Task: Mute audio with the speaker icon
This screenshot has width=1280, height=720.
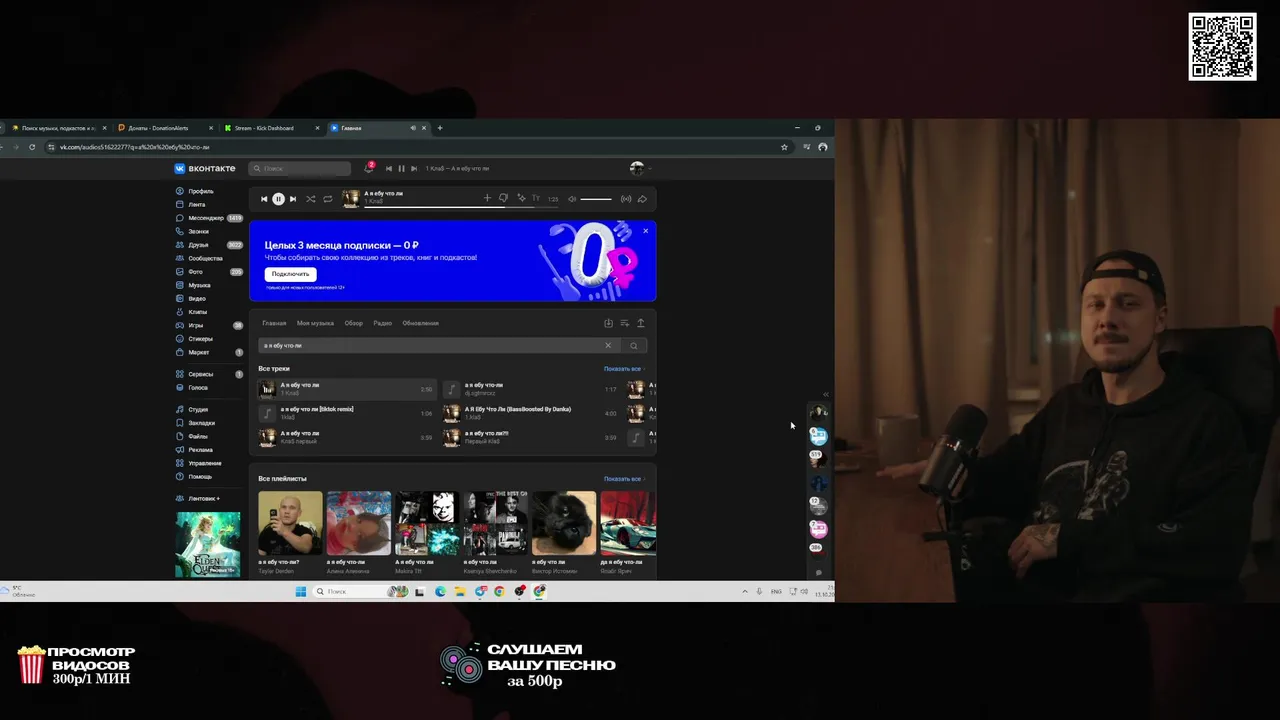Action: tap(572, 199)
